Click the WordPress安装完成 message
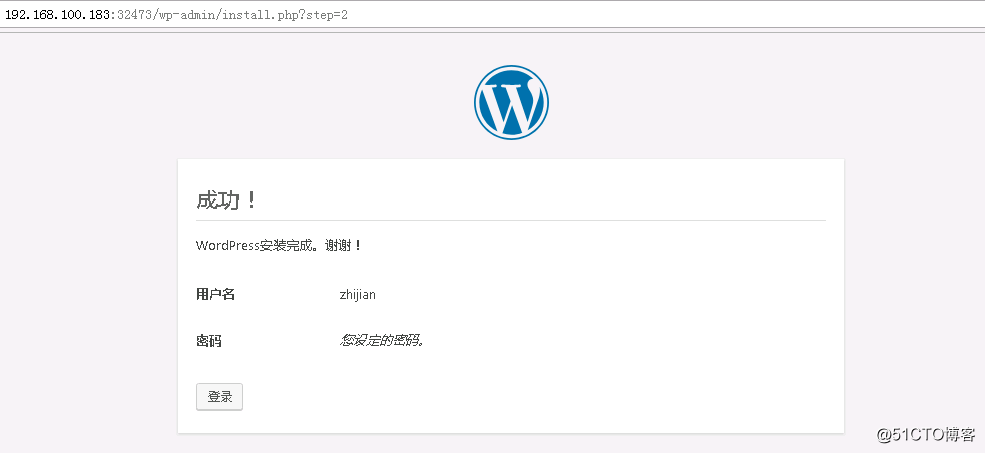This screenshot has height=453, width=985. click(279, 246)
